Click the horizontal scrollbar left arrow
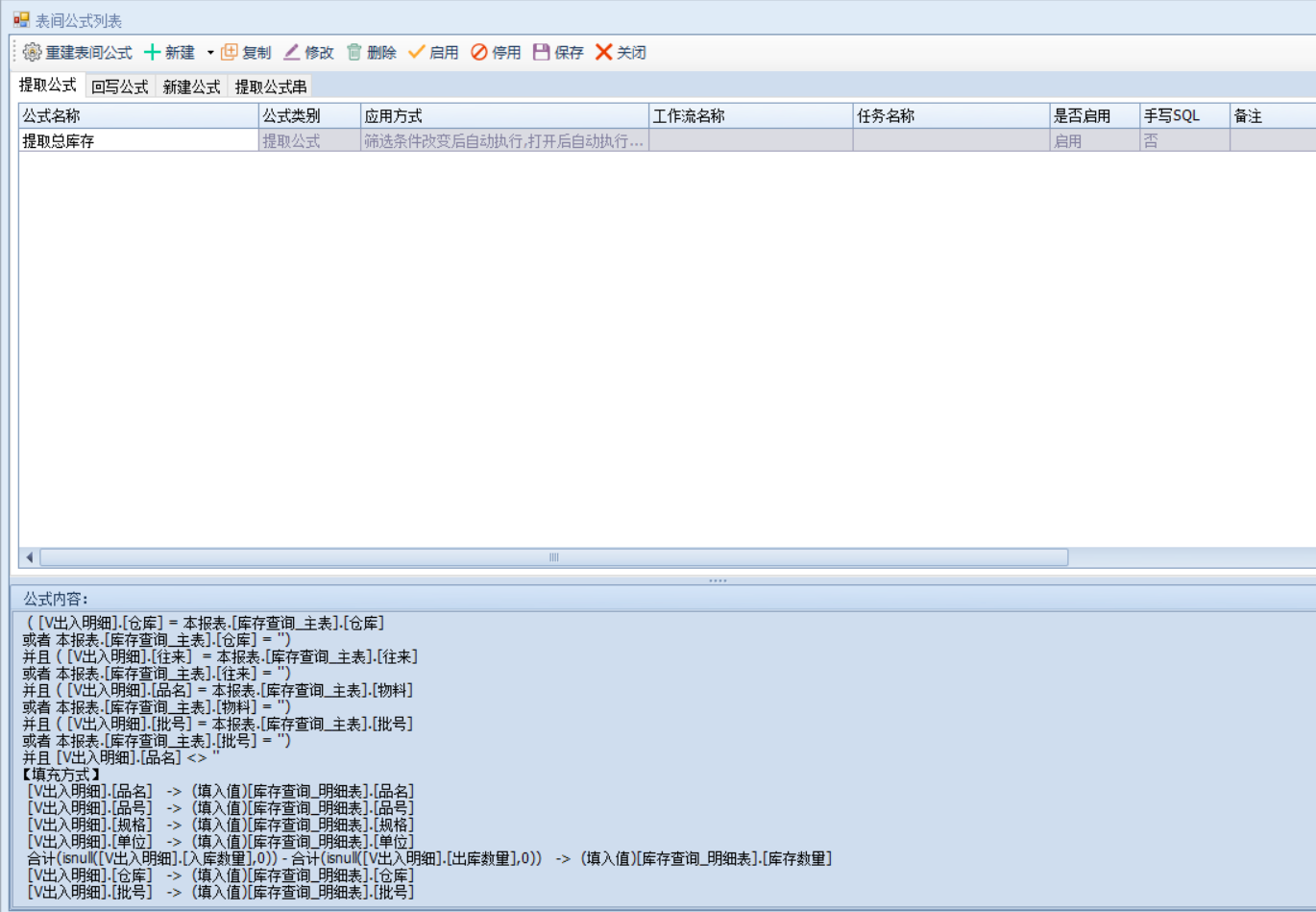The image size is (1316, 912). point(29,557)
